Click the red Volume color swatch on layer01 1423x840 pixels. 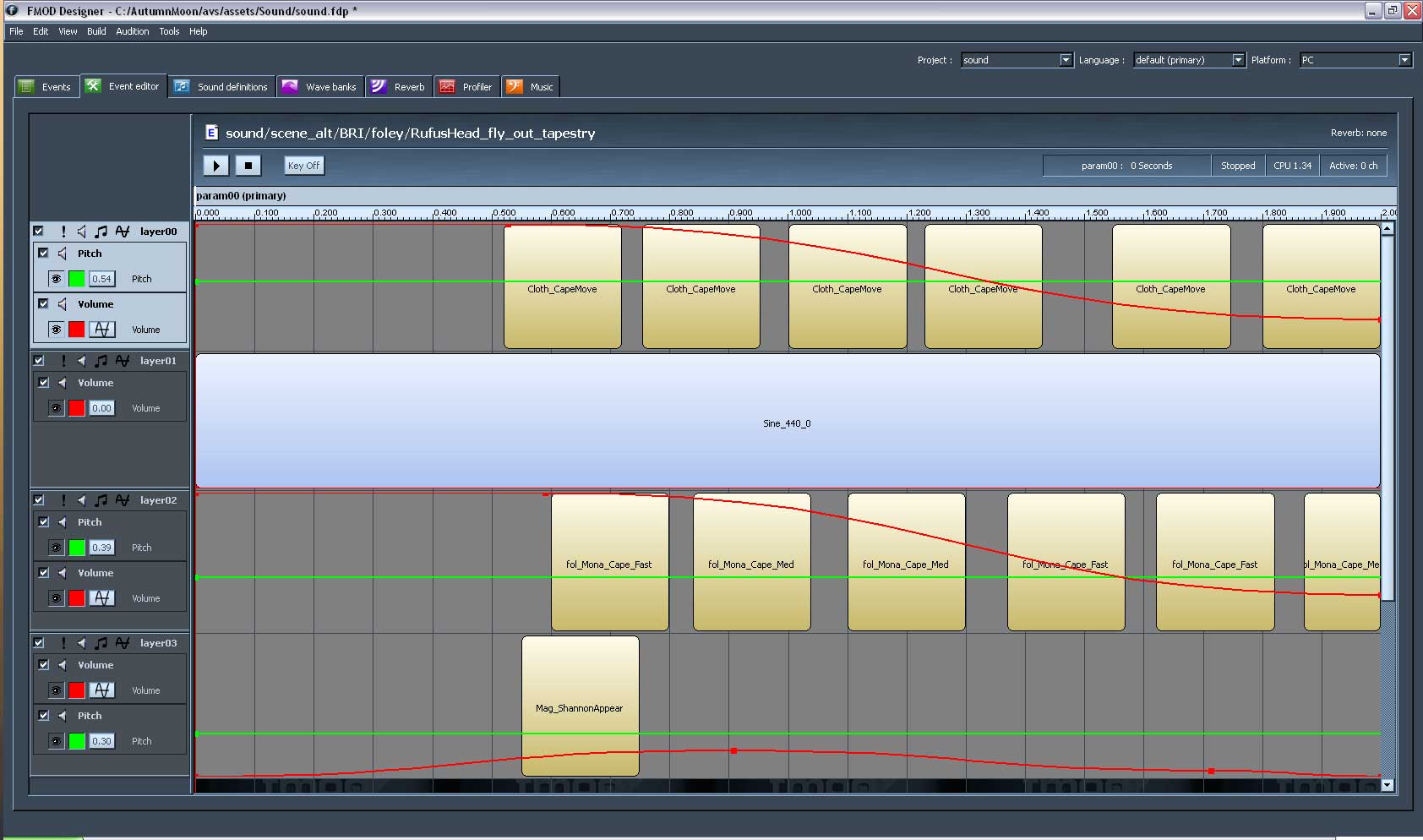point(77,408)
